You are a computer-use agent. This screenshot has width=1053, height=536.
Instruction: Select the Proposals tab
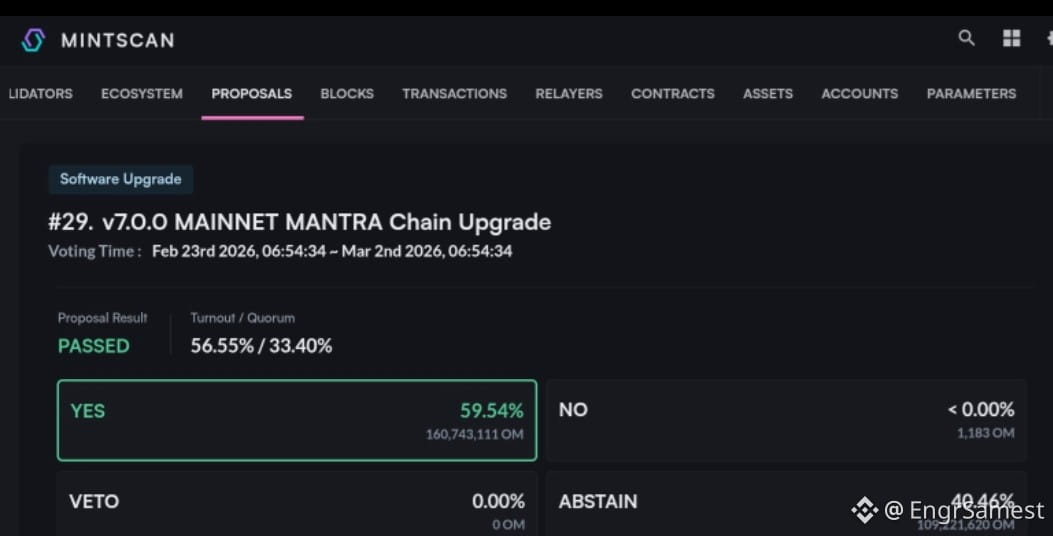pyautogui.click(x=252, y=94)
